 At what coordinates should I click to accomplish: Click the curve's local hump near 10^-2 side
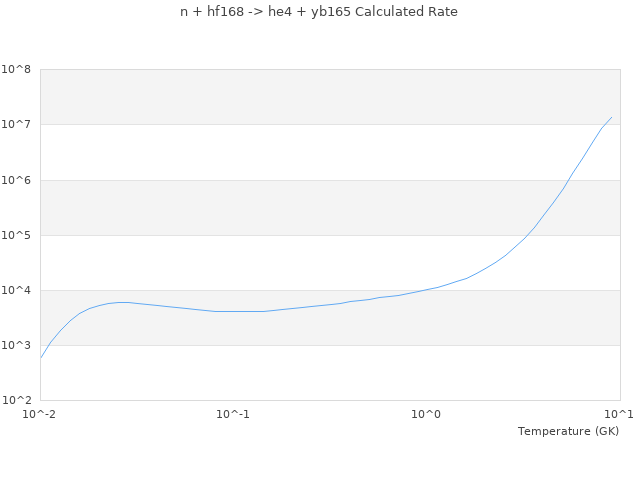[122, 302]
